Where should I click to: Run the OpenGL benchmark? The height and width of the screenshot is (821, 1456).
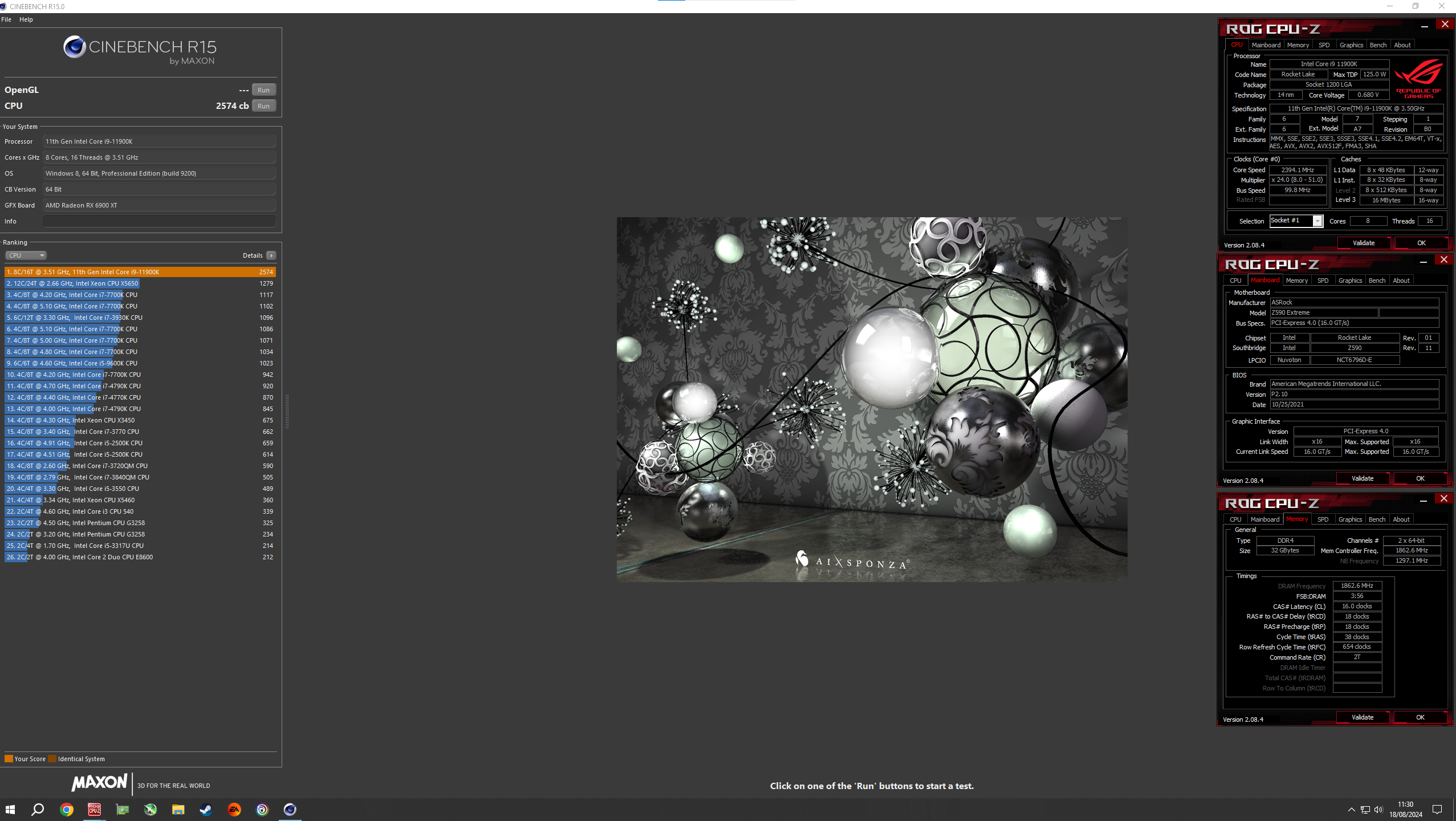[264, 90]
